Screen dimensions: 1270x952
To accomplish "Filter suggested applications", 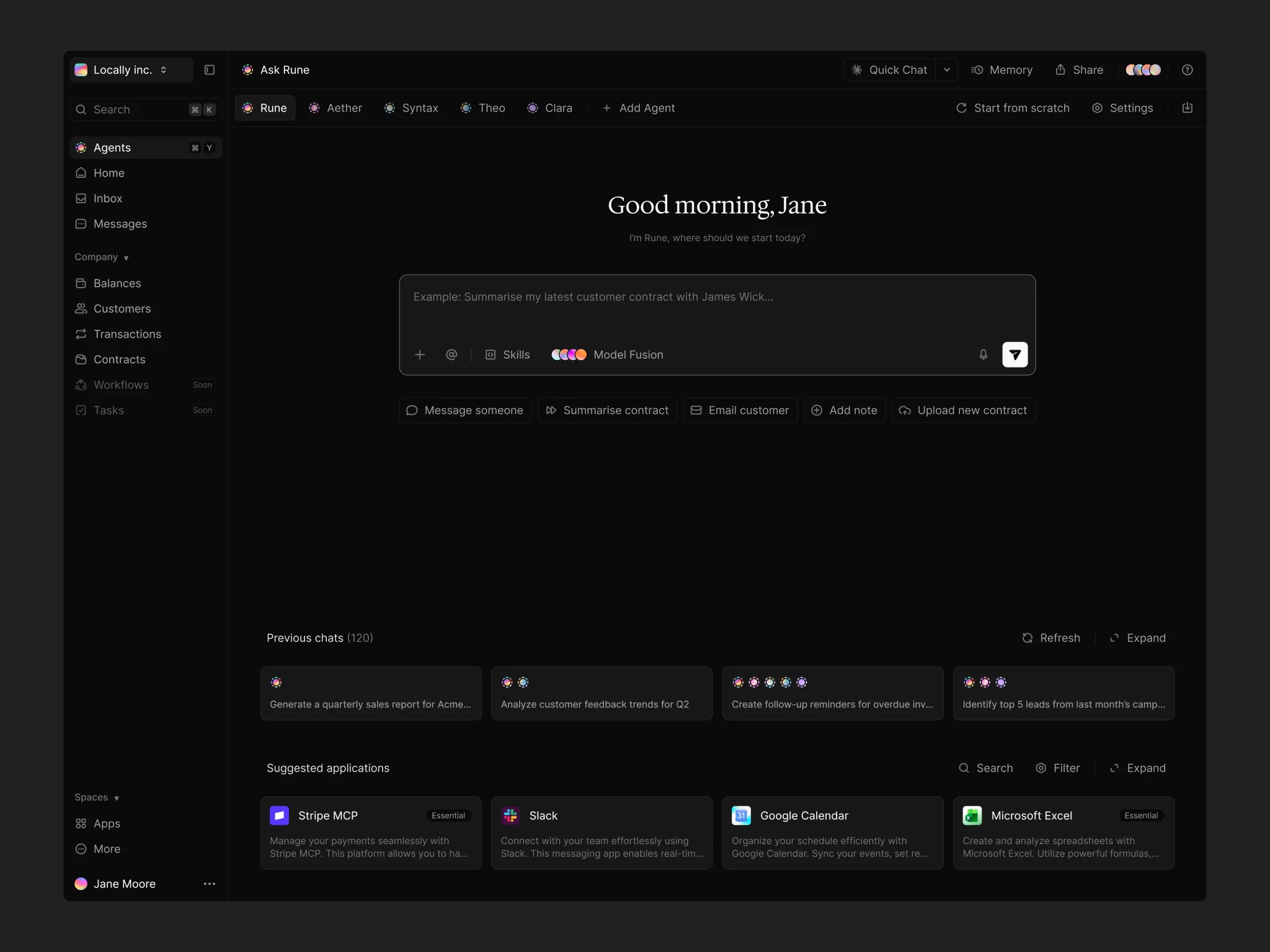I will [1058, 768].
